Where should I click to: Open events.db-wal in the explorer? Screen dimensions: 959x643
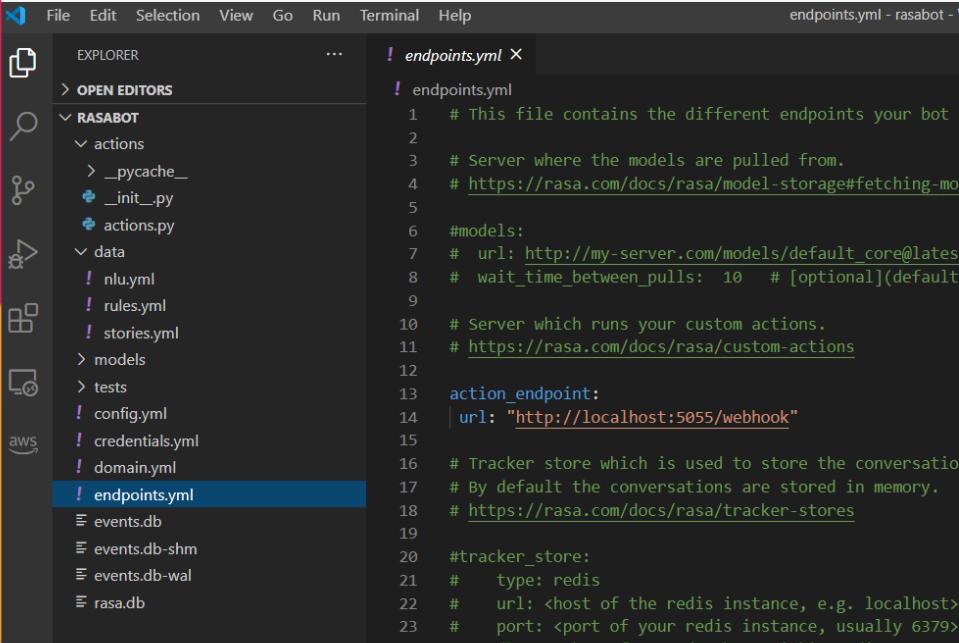click(x=143, y=575)
